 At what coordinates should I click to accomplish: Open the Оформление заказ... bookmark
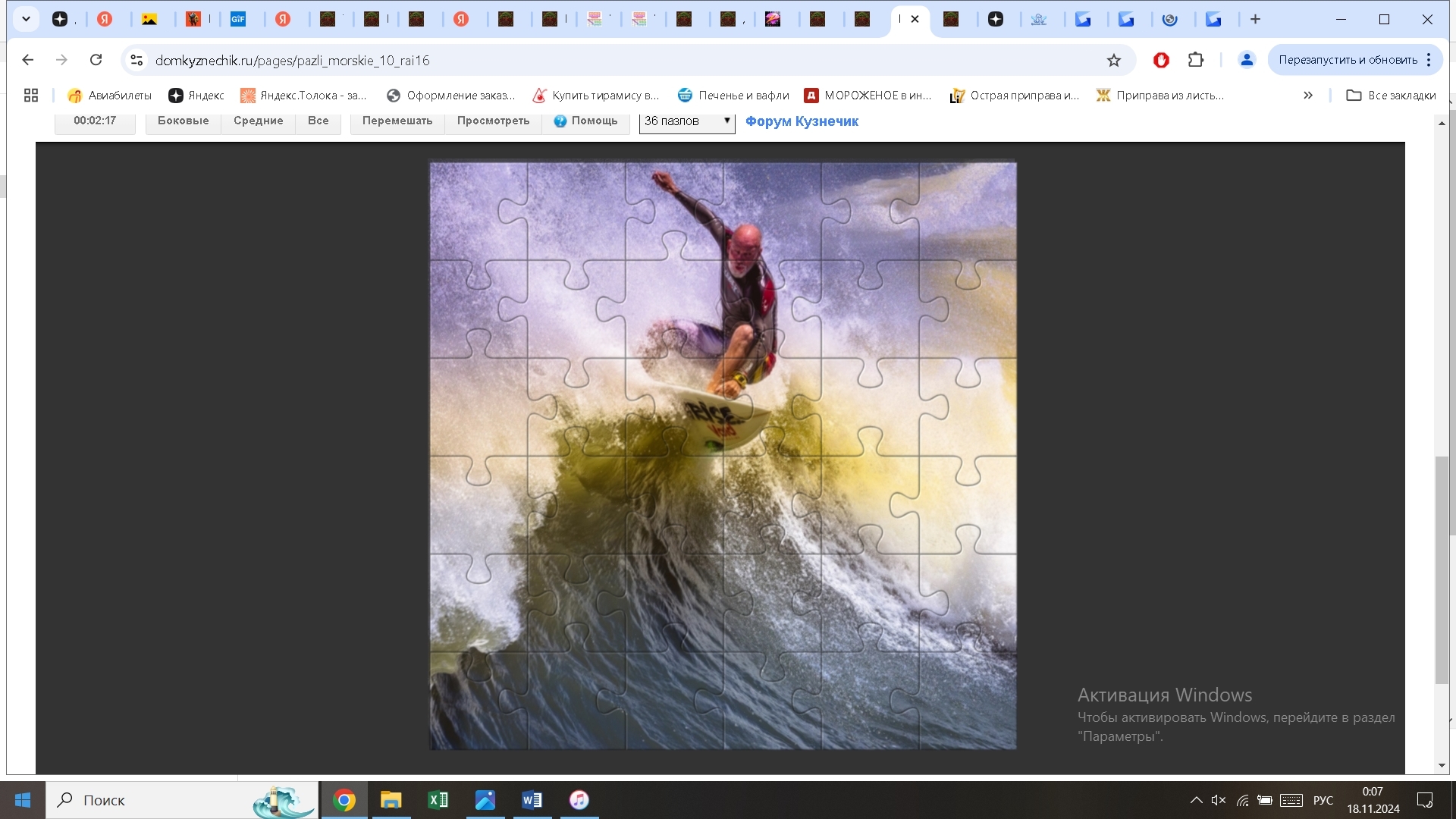coord(450,96)
